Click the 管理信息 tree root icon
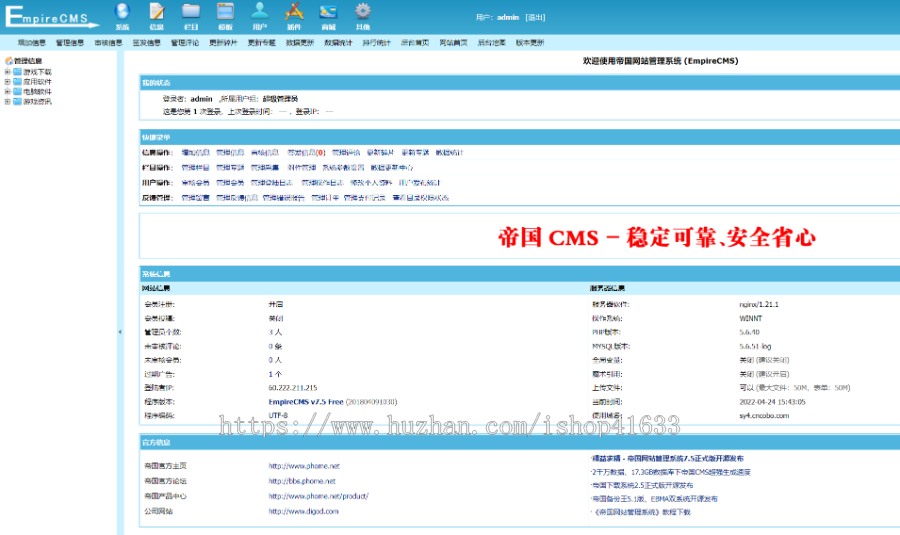The width and height of the screenshot is (900, 535). point(9,60)
